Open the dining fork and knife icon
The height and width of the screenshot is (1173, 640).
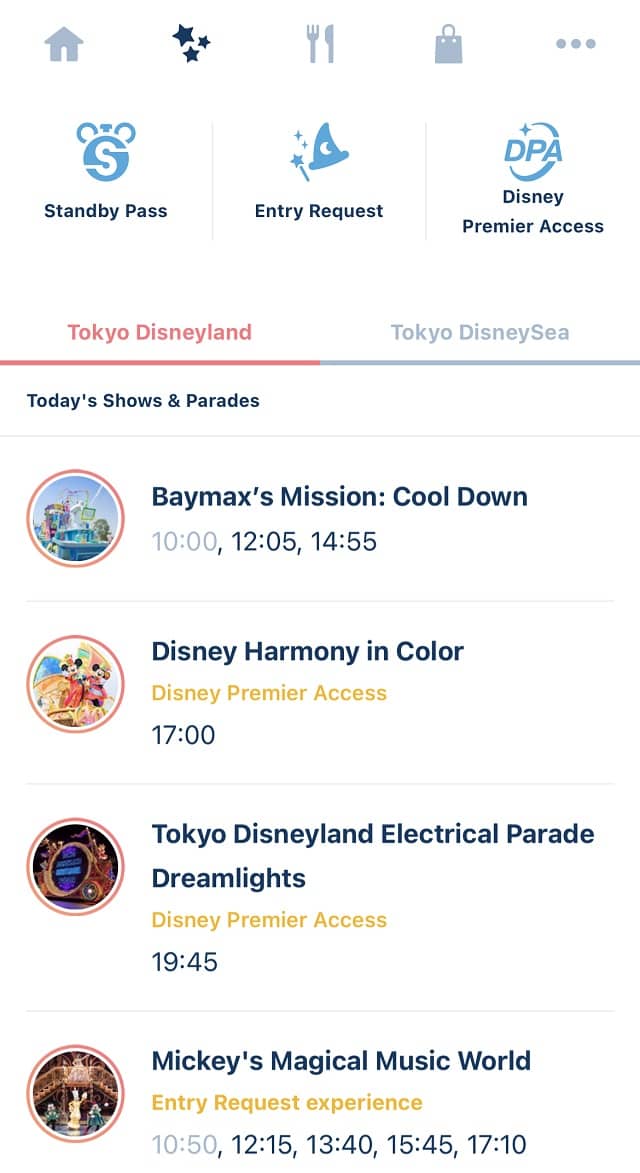pos(320,43)
